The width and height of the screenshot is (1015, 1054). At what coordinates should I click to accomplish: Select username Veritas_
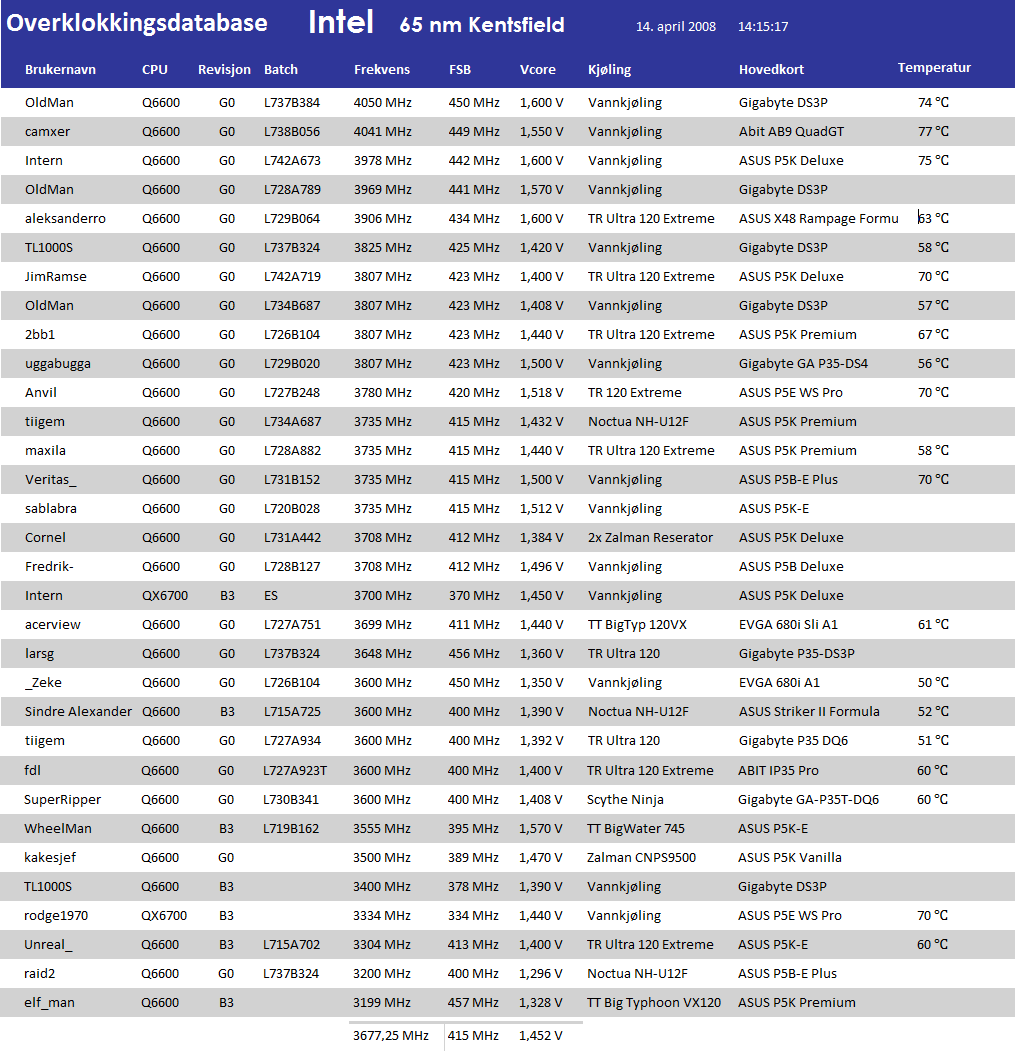[x=50, y=480]
